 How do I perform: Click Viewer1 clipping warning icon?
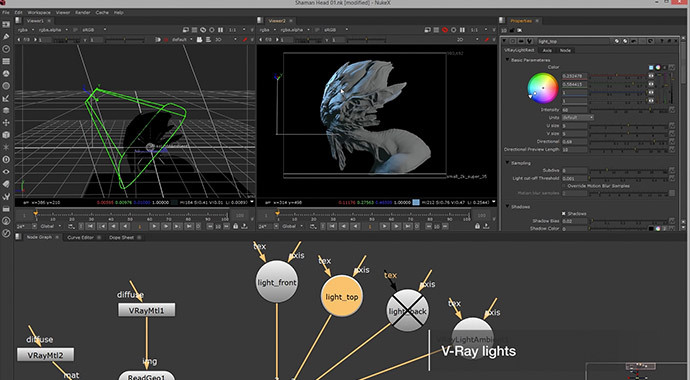[x=186, y=30]
